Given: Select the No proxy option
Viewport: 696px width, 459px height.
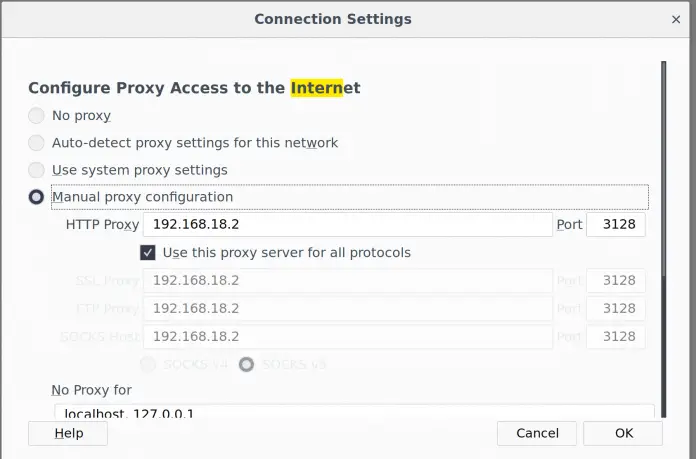Looking at the screenshot, I should point(36,116).
